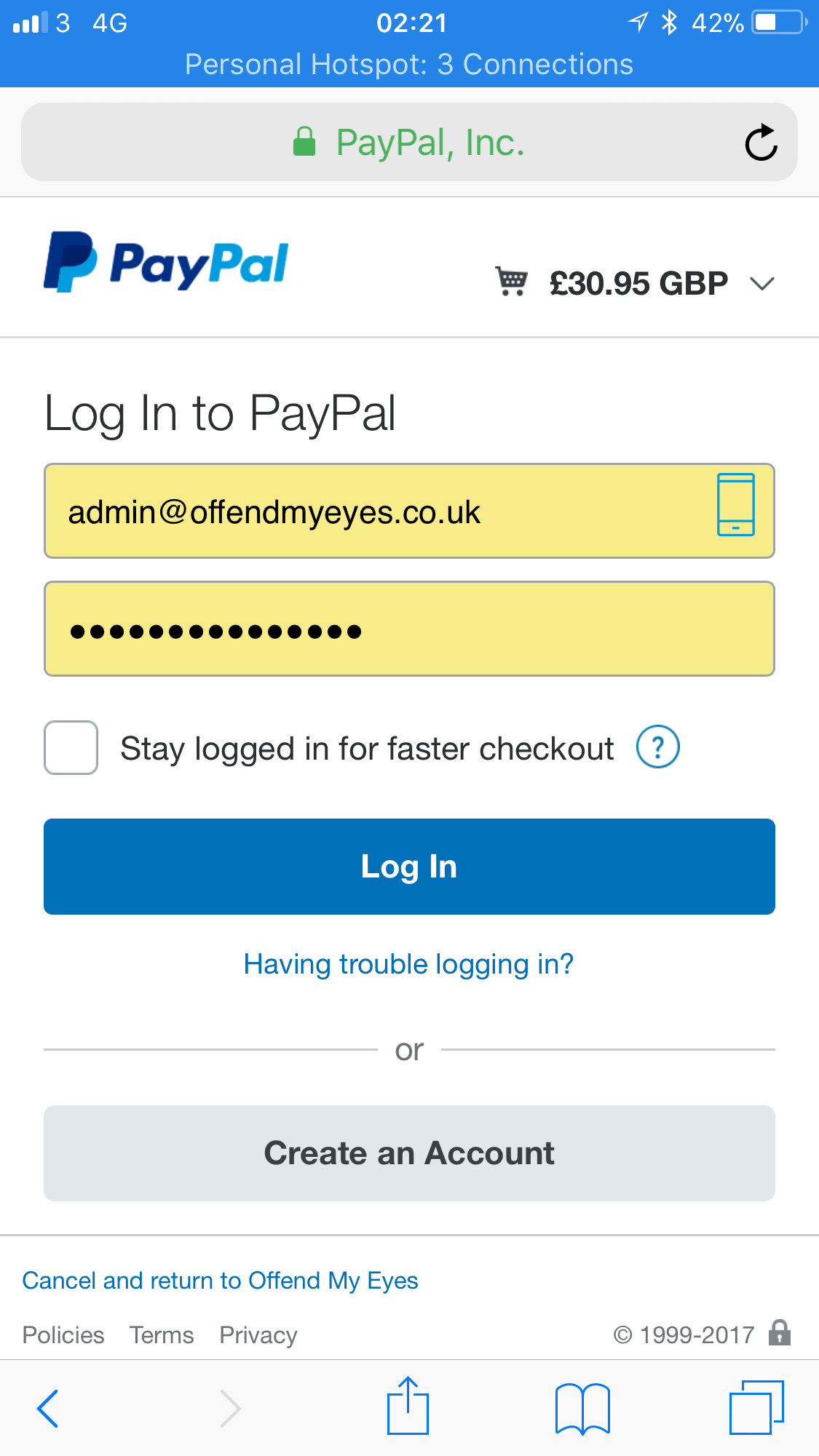Screen dimensions: 819x1456
Task: Open help for staying logged in
Action: pos(658,747)
